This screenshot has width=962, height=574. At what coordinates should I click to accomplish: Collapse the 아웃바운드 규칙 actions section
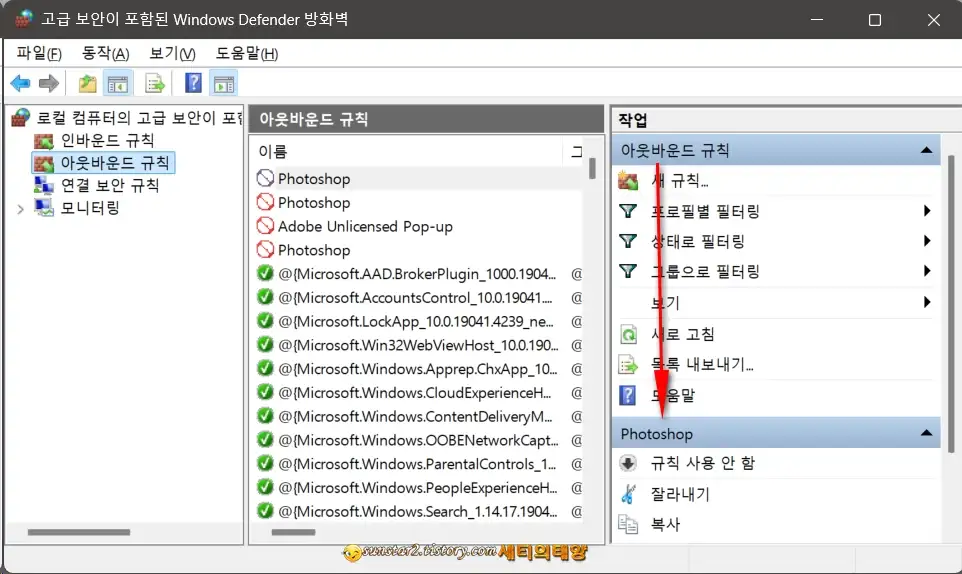pyautogui.click(x=926, y=150)
